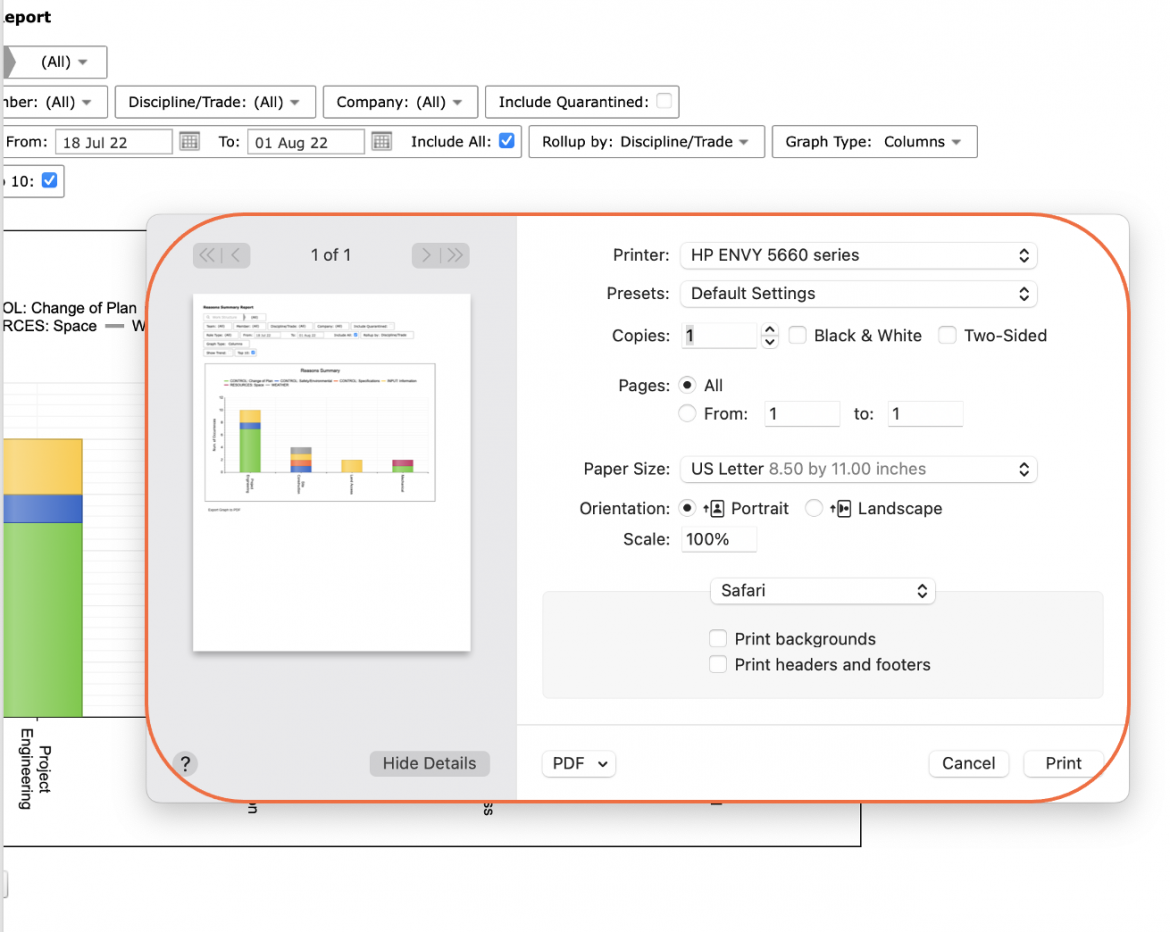Click the '1 of 1' page indicator text

(331, 255)
